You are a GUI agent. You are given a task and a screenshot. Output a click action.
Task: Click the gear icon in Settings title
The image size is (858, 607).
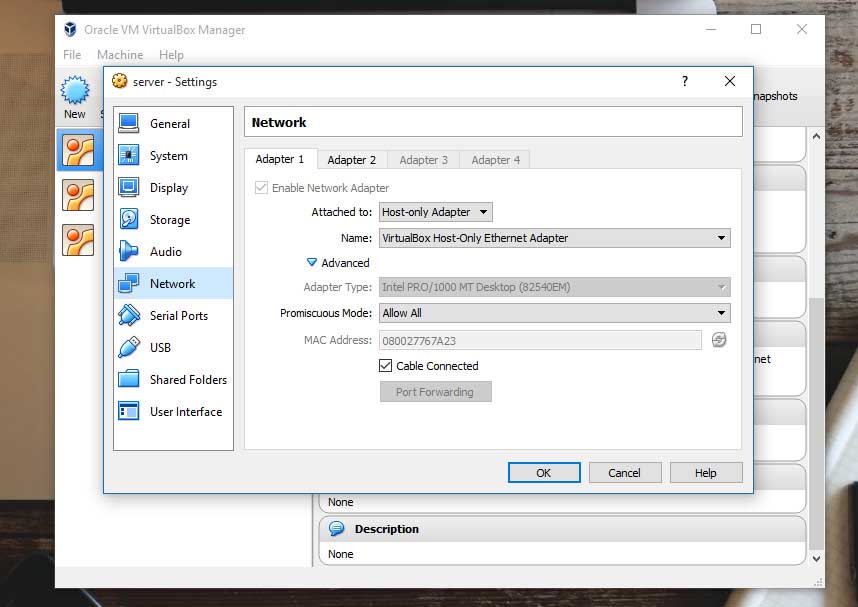(x=119, y=81)
